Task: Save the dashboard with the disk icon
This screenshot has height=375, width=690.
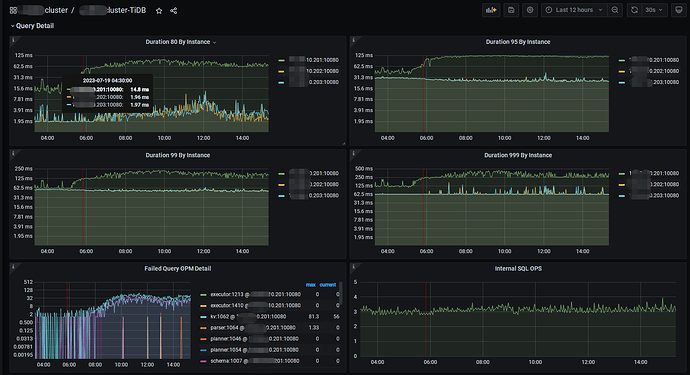Action: pos(511,10)
